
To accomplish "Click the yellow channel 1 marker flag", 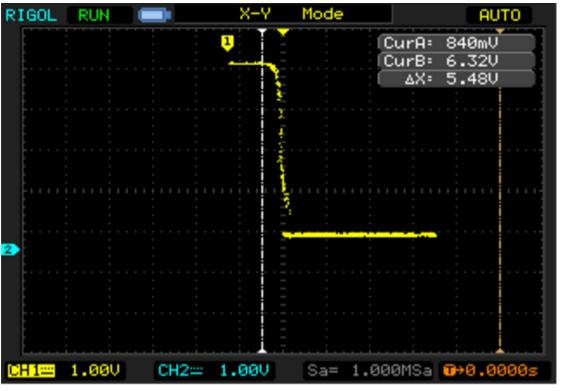I will click(x=227, y=43).
